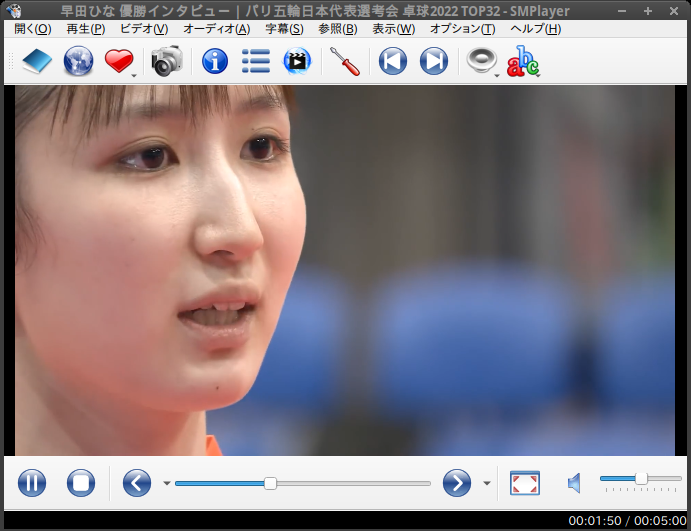The image size is (691, 531).
Task: Go to previous track in toolbar
Action: click(x=393, y=61)
